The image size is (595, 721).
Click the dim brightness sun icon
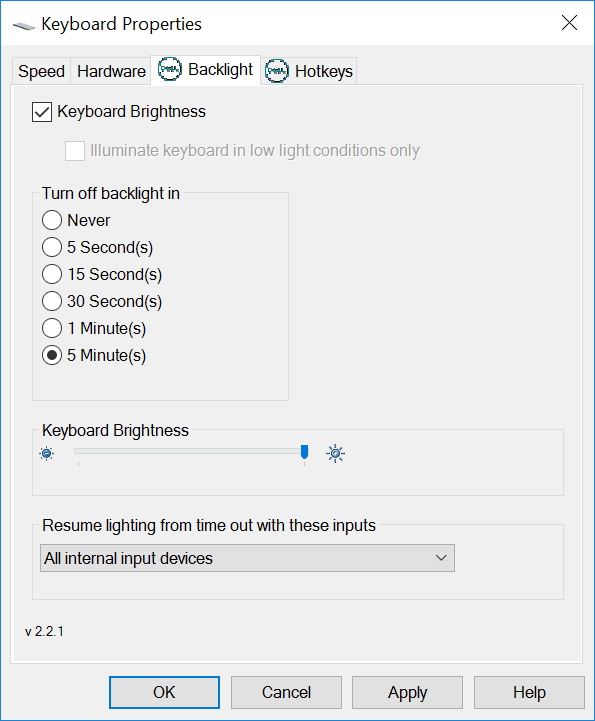coord(46,454)
